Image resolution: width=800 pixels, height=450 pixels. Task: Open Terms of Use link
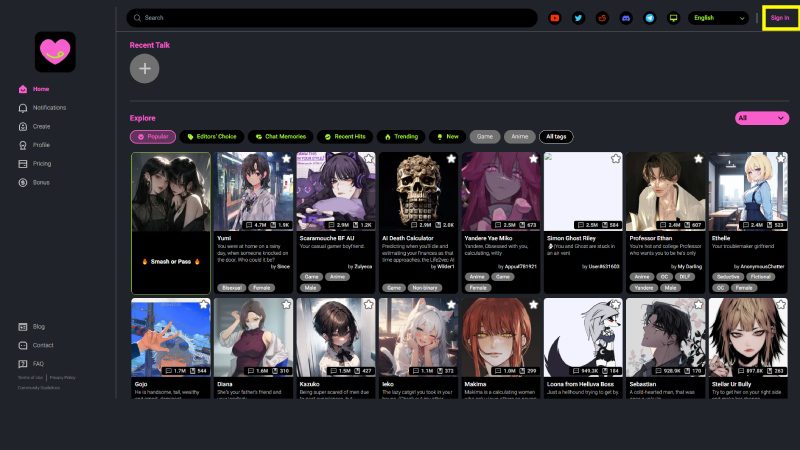tap(31, 378)
